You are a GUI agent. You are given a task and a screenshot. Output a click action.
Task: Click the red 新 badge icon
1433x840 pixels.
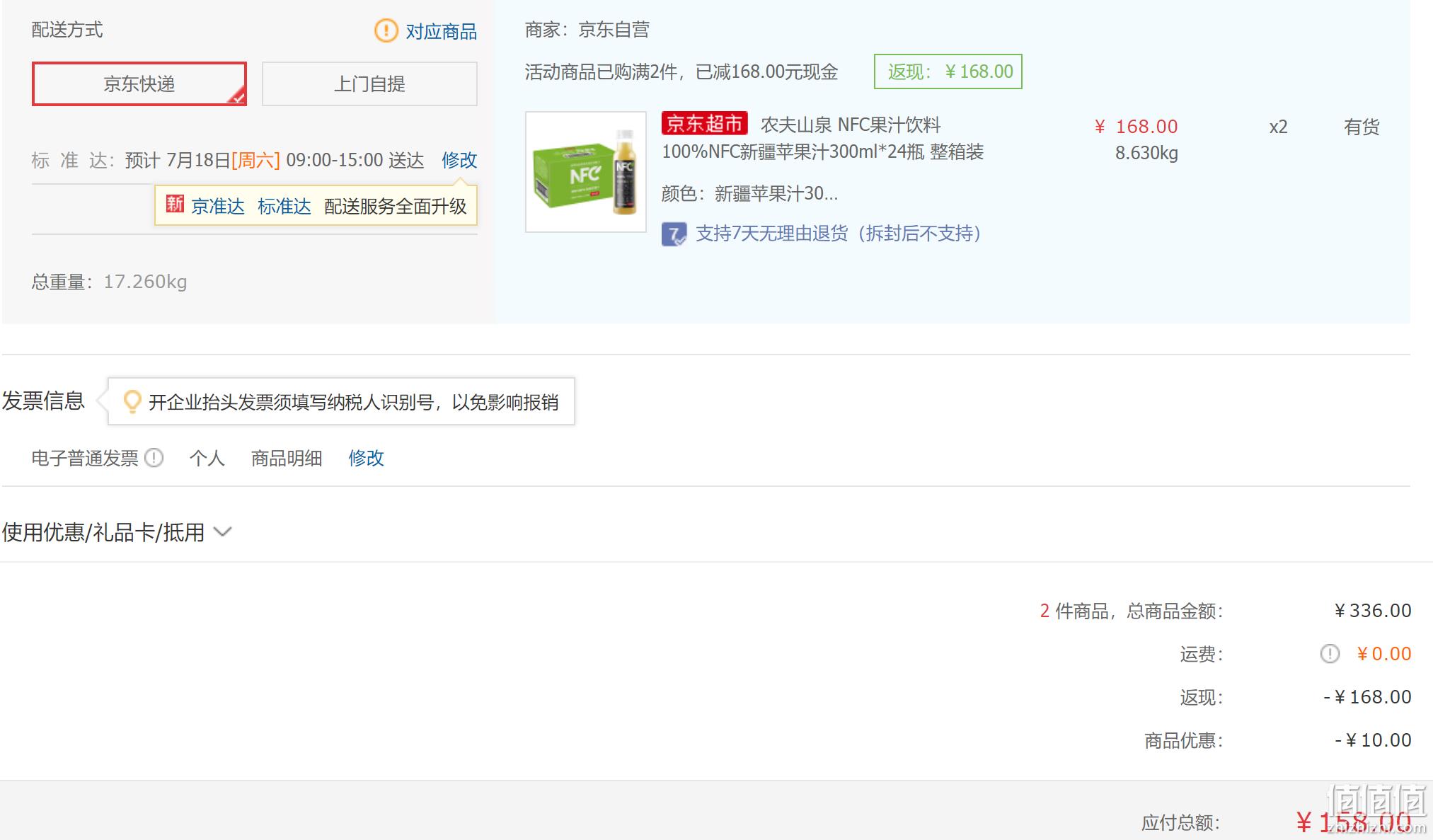(x=175, y=205)
